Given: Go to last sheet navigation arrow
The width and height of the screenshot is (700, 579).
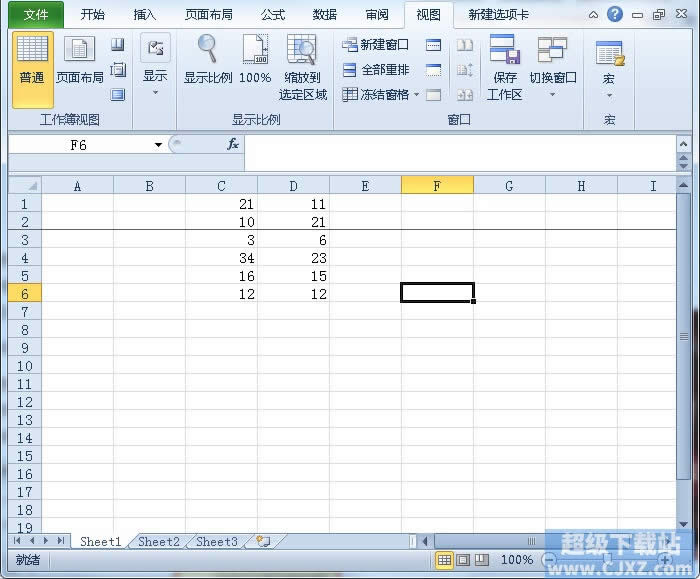Looking at the screenshot, I should 61,541.
